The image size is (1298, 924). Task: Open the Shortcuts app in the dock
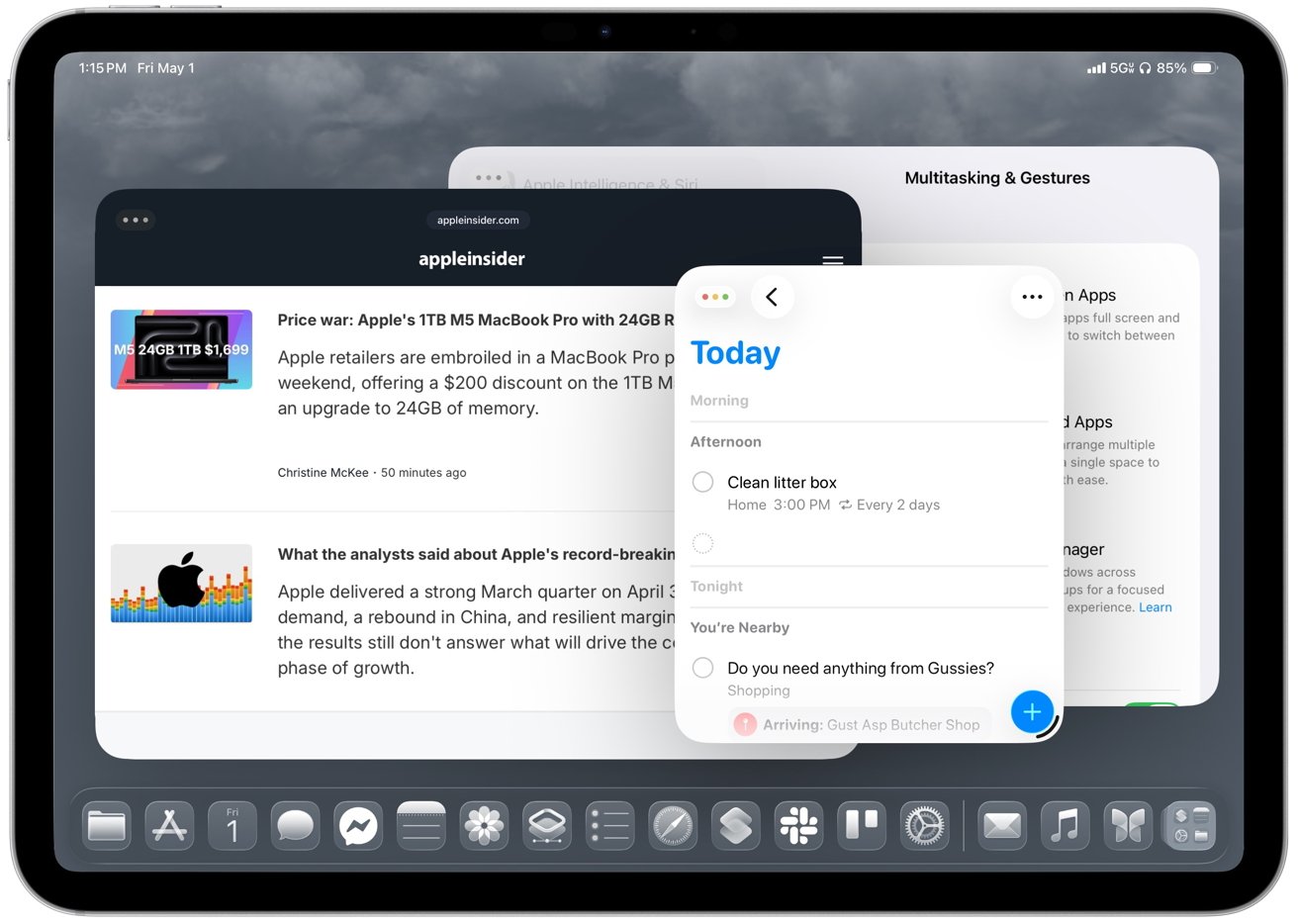(736, 825)
